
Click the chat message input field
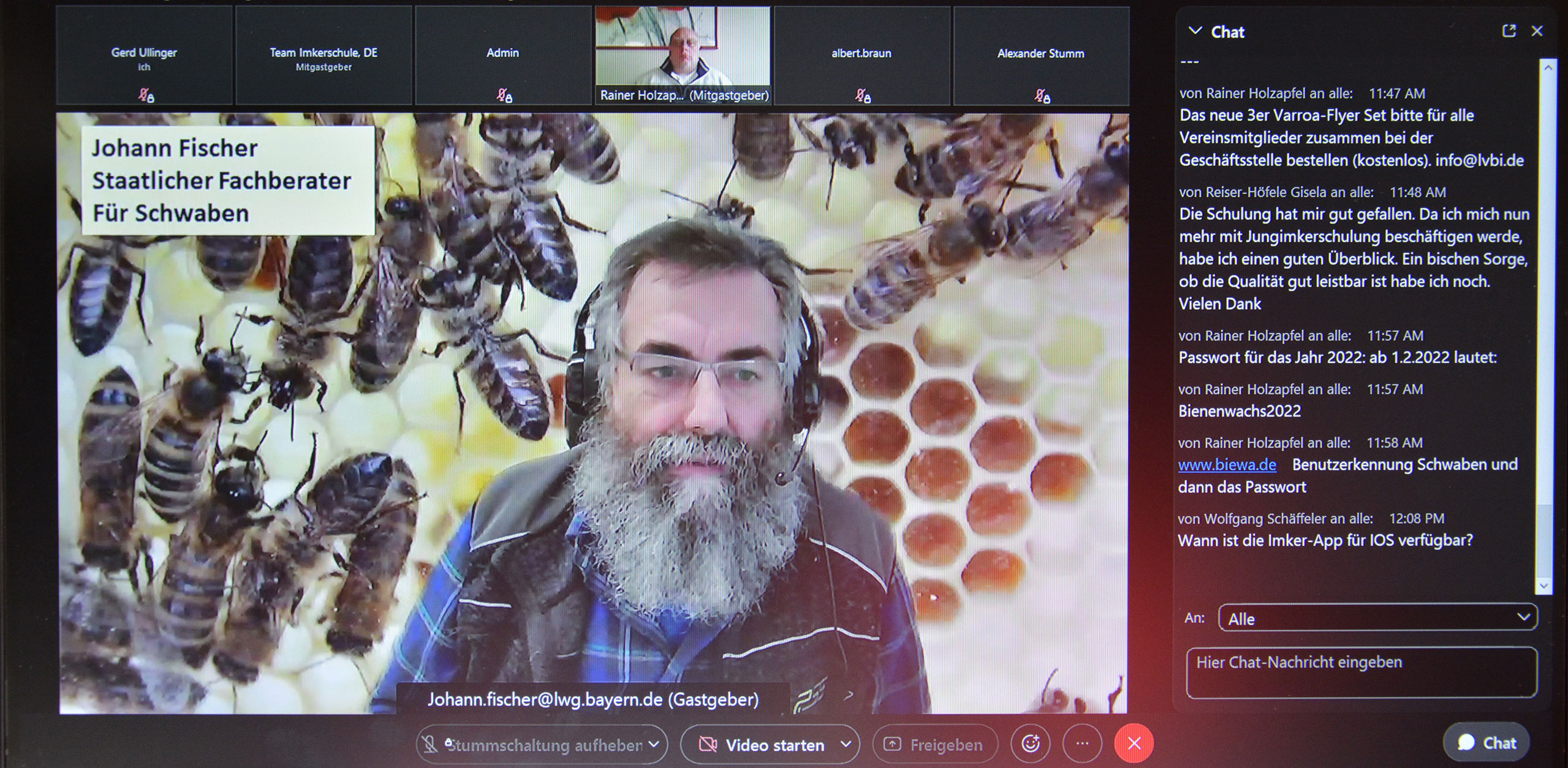pos(1362,672)
